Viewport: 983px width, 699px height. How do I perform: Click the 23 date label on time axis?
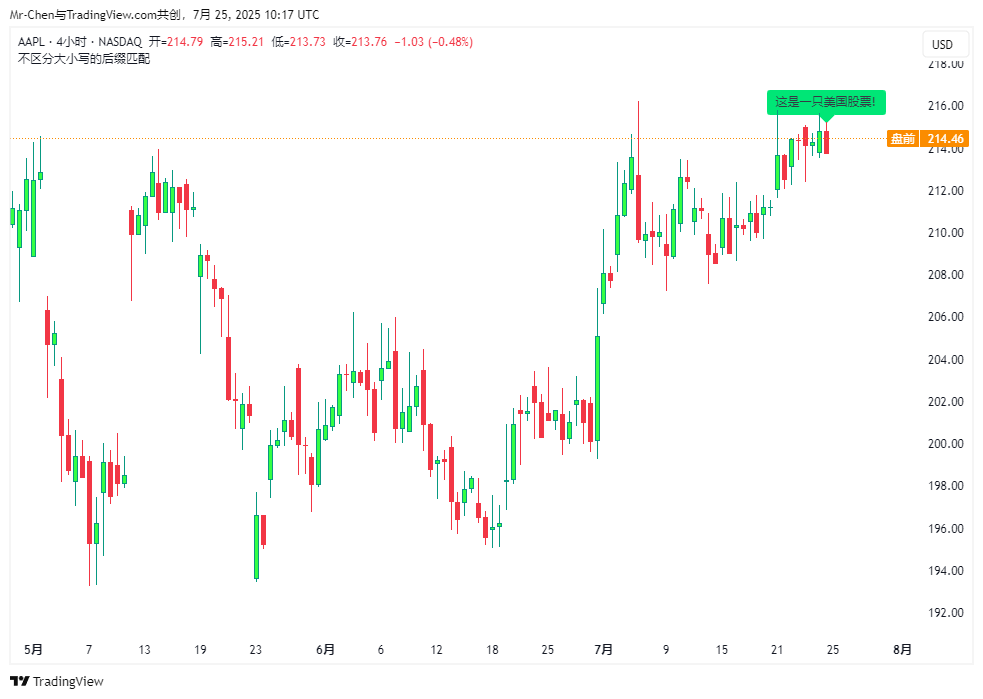pos(255,649)
